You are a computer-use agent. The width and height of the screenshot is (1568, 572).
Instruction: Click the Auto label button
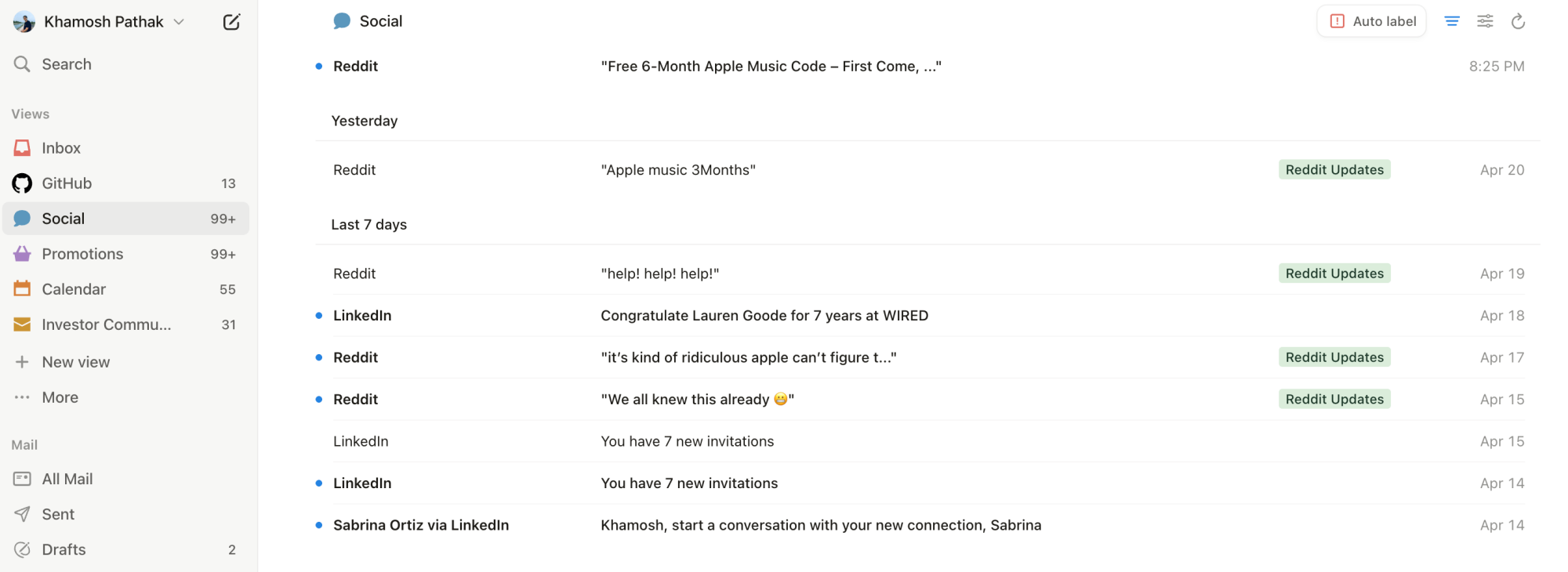tap(1371, 21)
